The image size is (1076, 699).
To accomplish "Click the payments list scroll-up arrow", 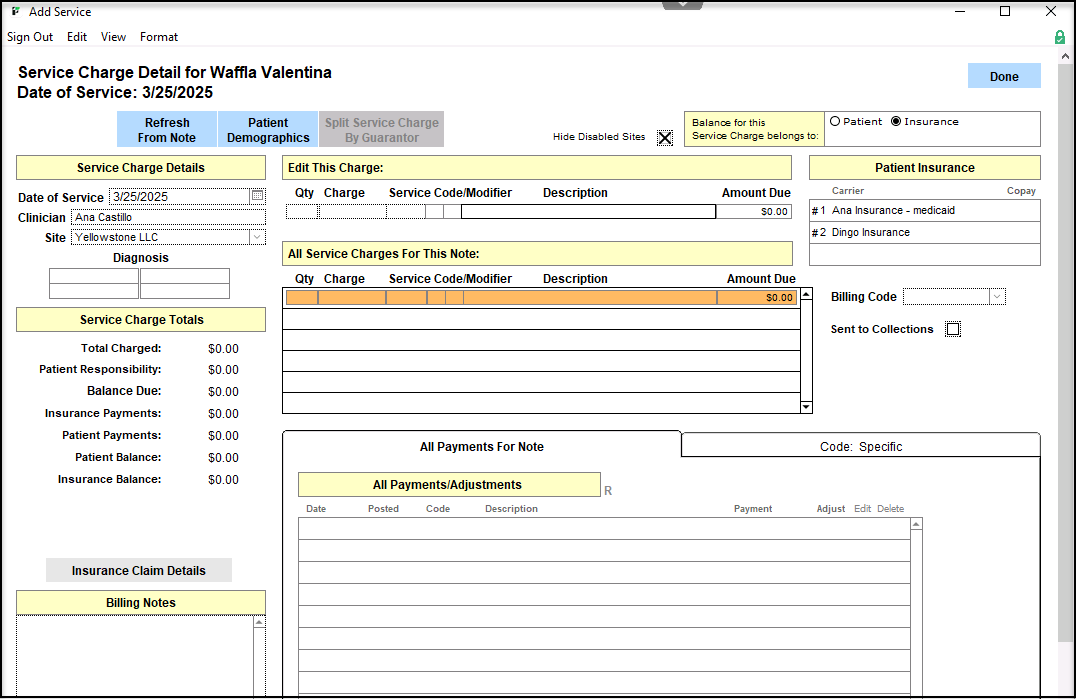I will coord(915,523).
